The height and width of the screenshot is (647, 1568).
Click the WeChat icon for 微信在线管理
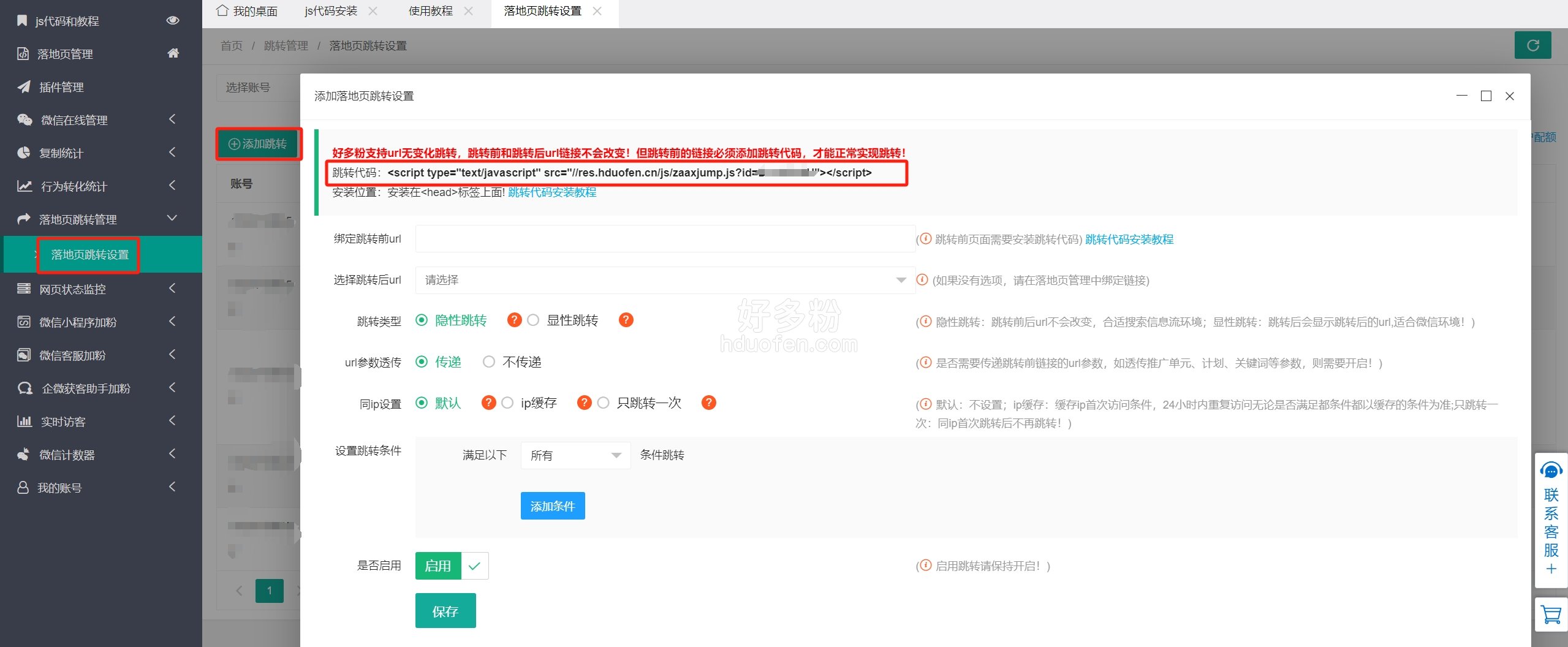[x=25, y=120]
